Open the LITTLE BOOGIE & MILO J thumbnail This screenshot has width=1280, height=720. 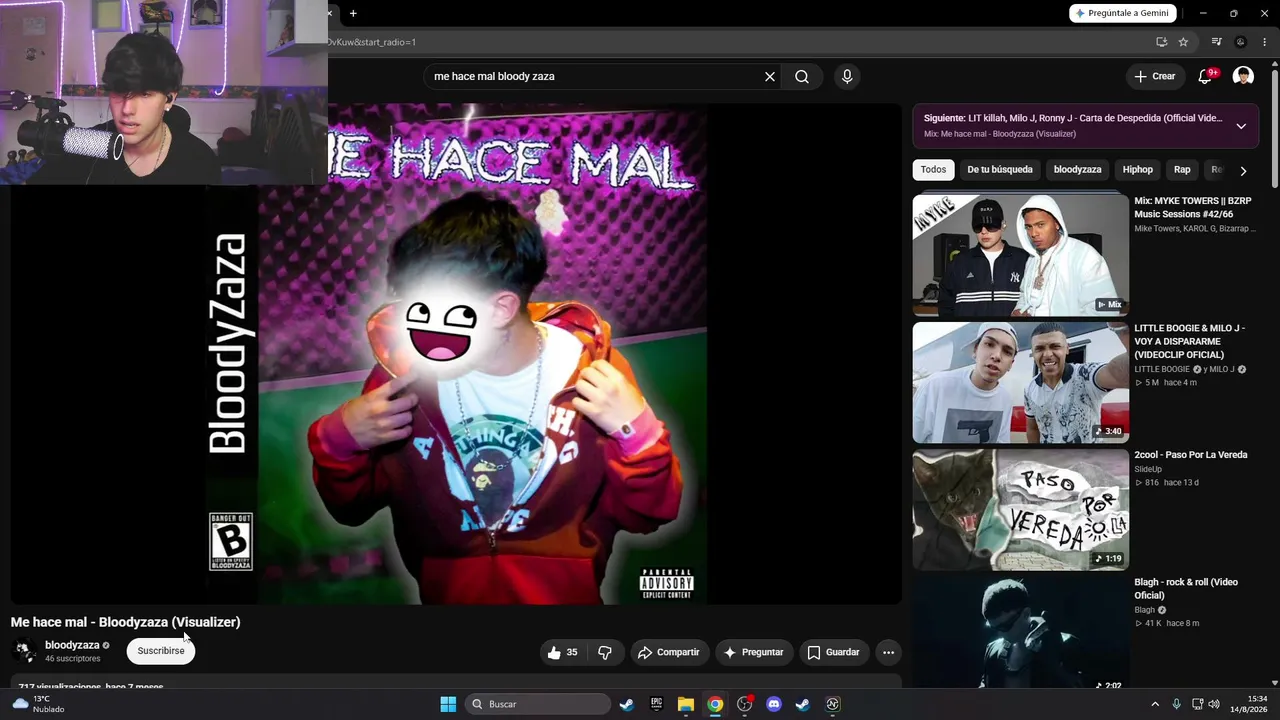[1020, 382]
